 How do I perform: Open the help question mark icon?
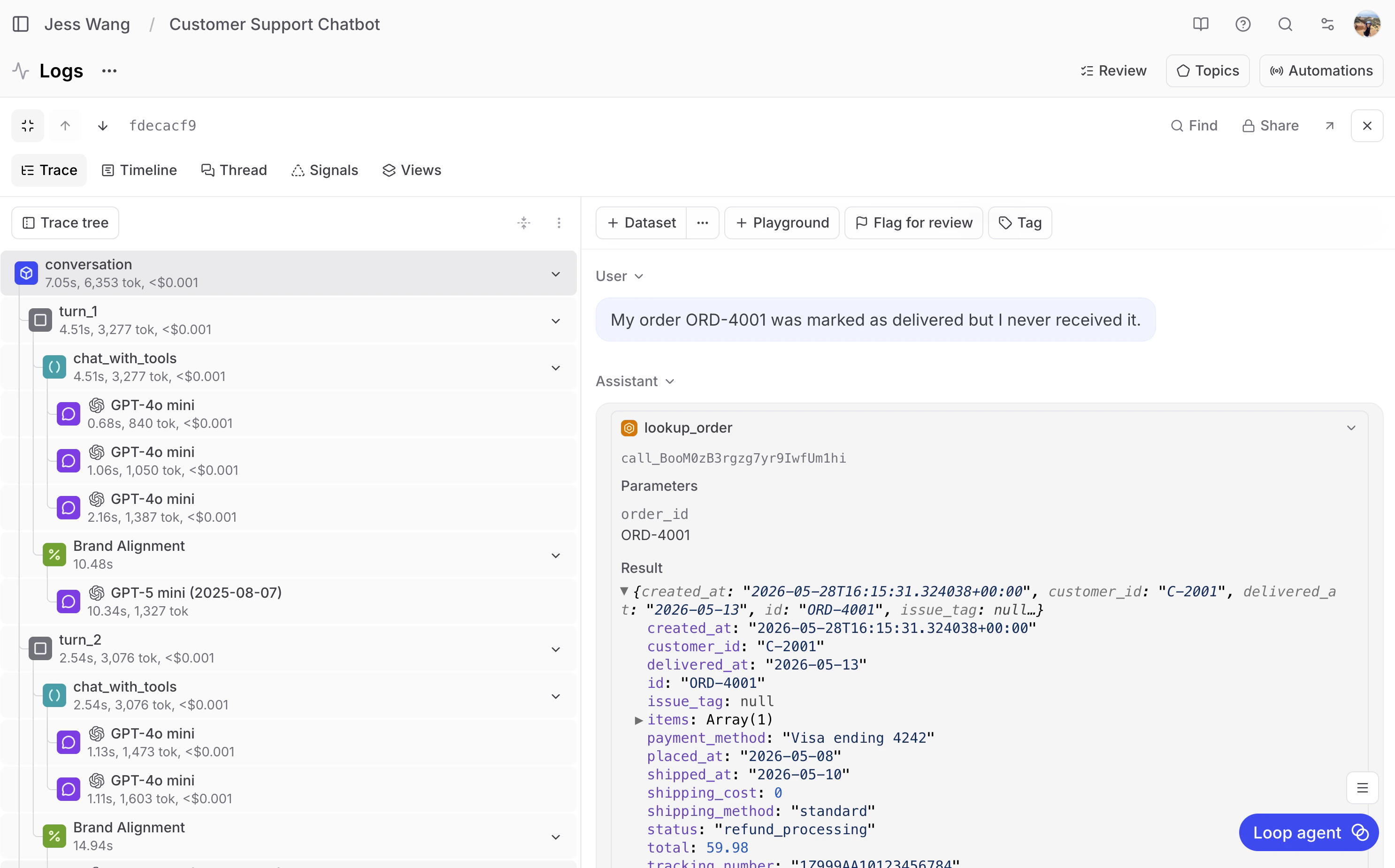1243,24
